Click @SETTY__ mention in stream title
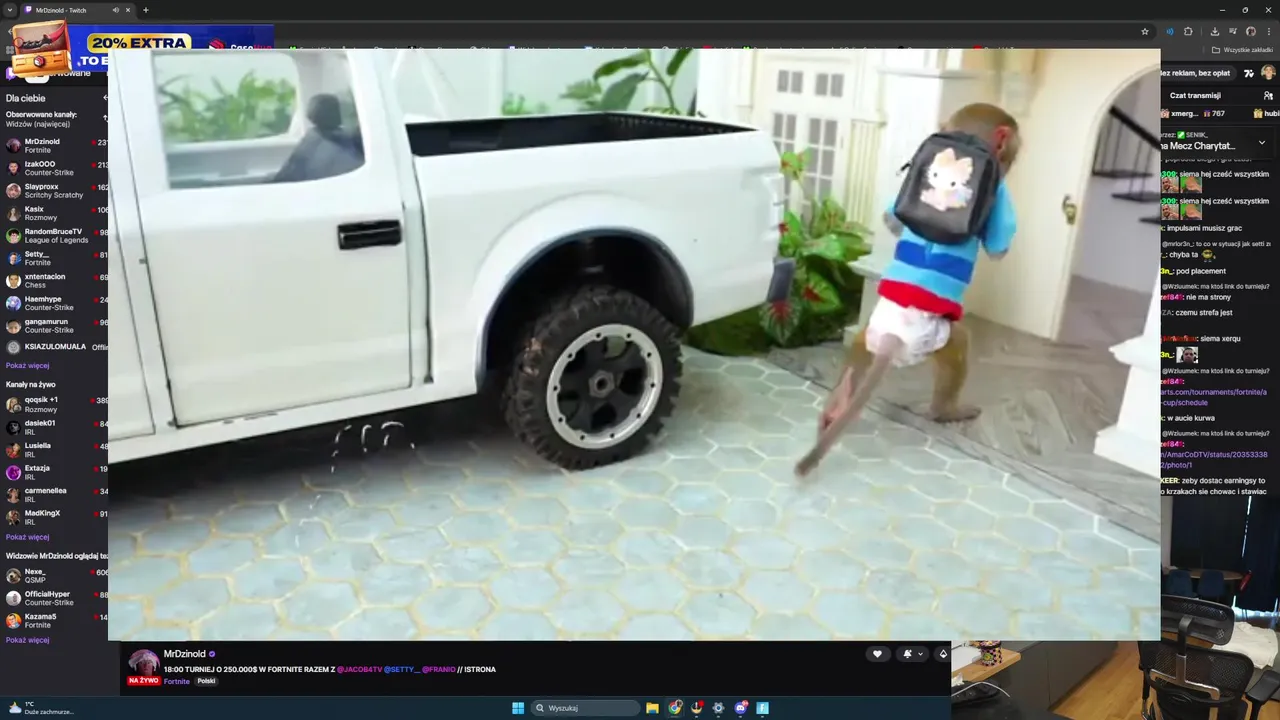The width and height of the screenshot is (1280, 720). 401,669
